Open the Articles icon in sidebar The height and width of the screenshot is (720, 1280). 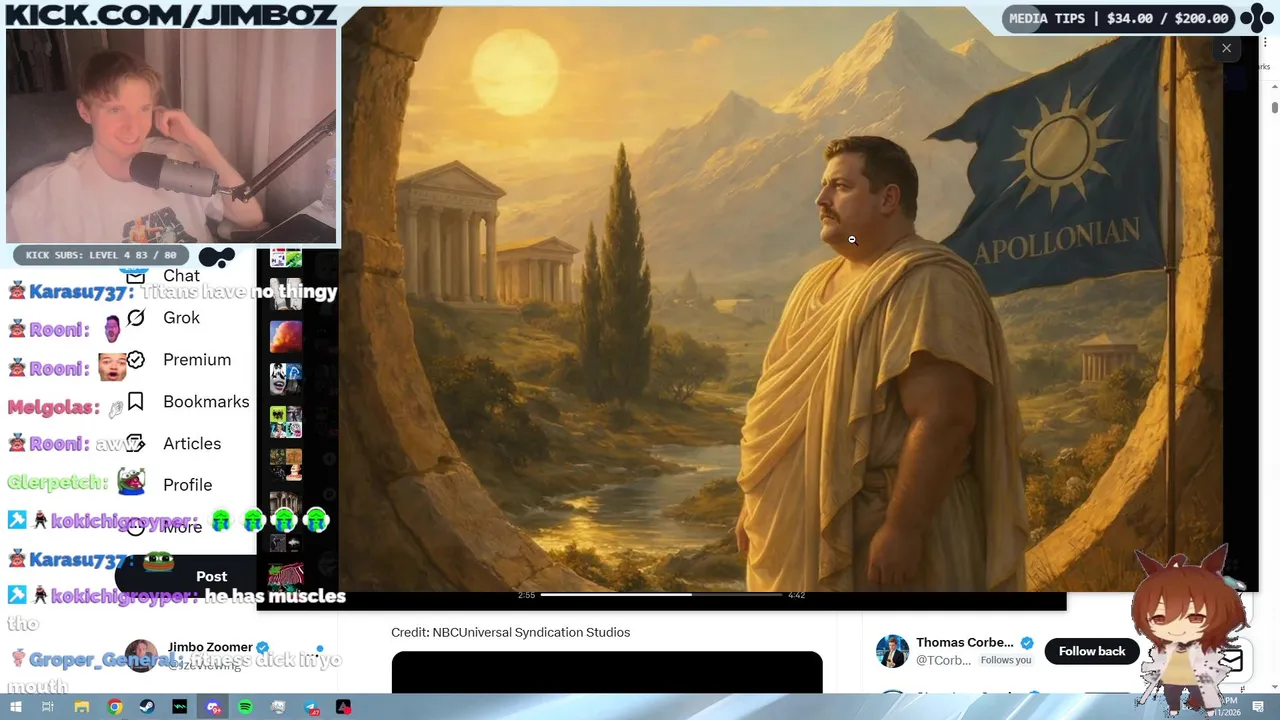136,443
